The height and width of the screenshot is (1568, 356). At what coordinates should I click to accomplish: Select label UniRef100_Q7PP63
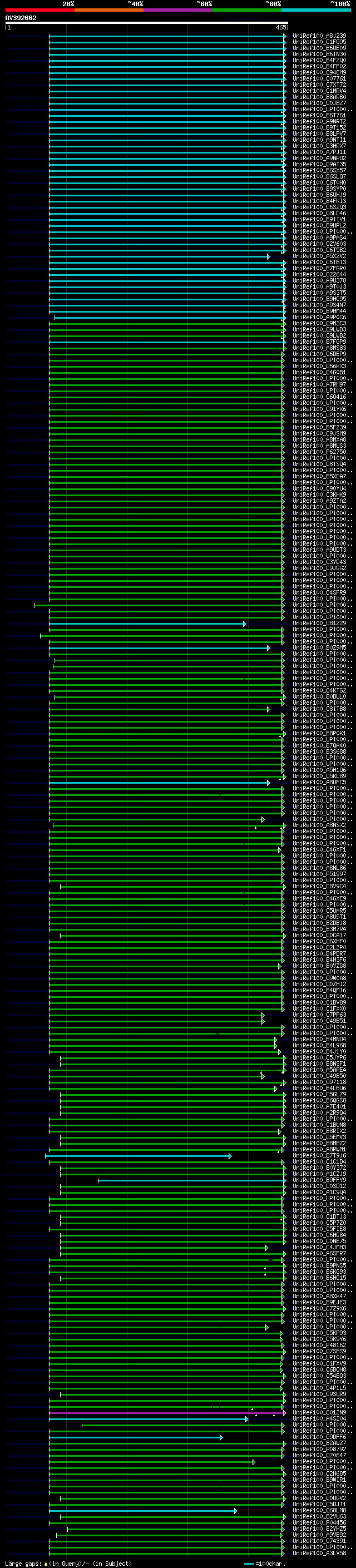(x=319, y=1015)
